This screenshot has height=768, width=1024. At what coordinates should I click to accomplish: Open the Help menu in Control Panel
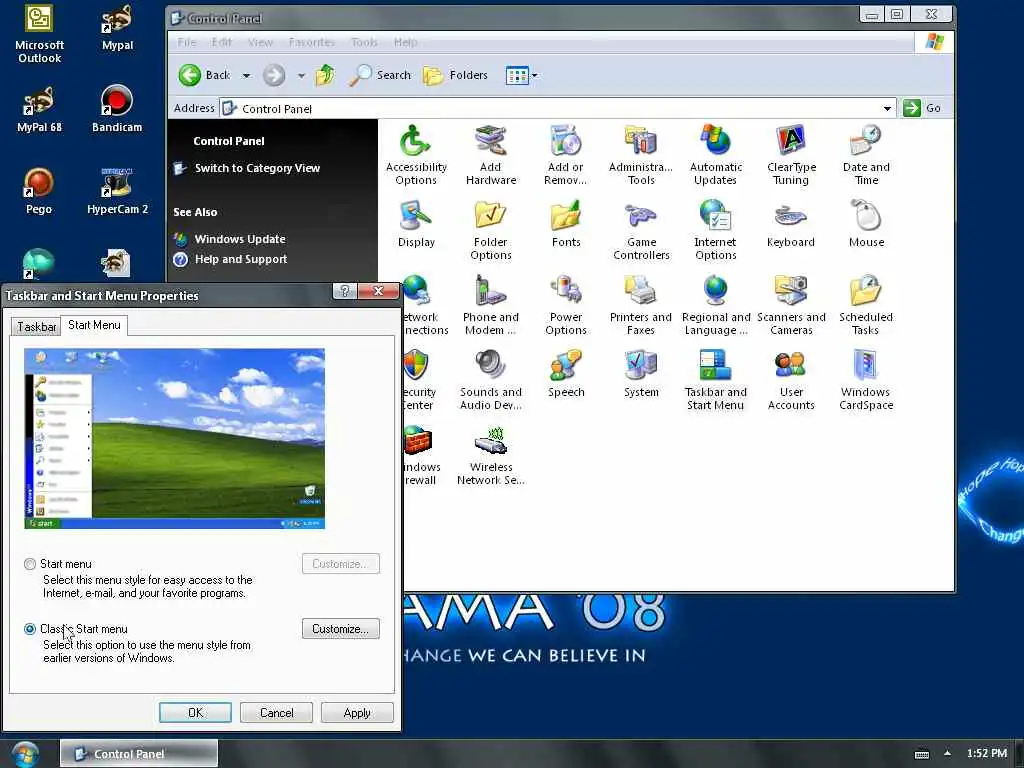pos(405,42)
